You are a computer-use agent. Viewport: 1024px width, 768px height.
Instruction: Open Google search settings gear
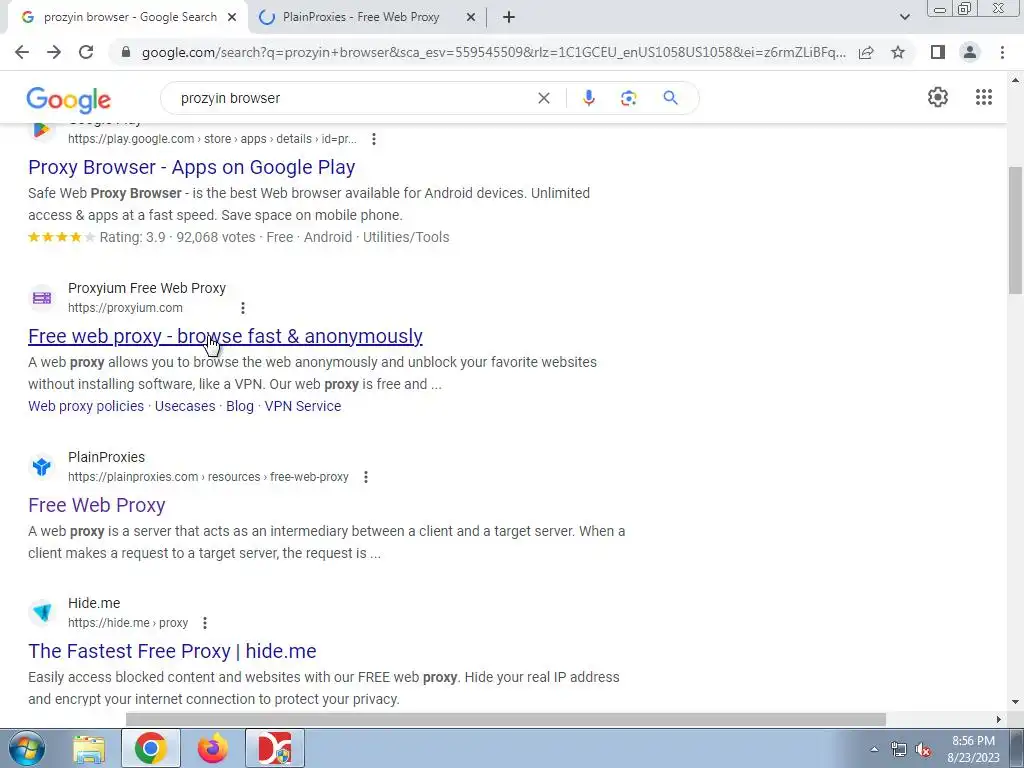tap(938, 97)
